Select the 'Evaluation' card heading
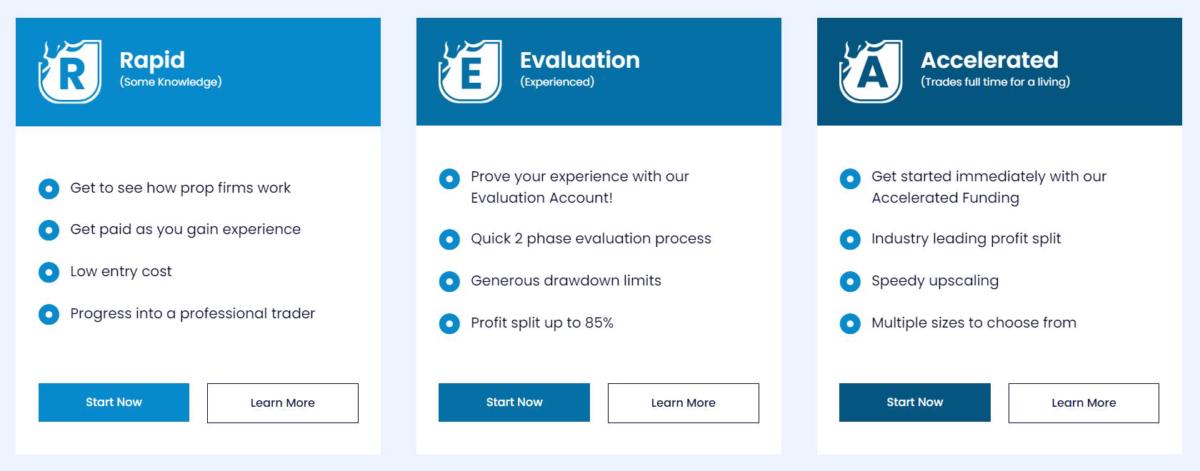The image size is (1200, 471). coord(579,60)
